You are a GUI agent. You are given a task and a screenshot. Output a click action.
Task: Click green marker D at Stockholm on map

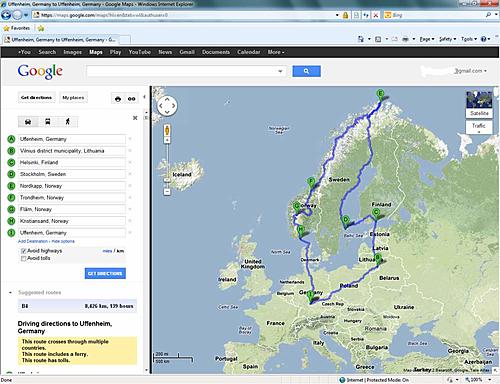pyautogui.click(x=346, y=221)
